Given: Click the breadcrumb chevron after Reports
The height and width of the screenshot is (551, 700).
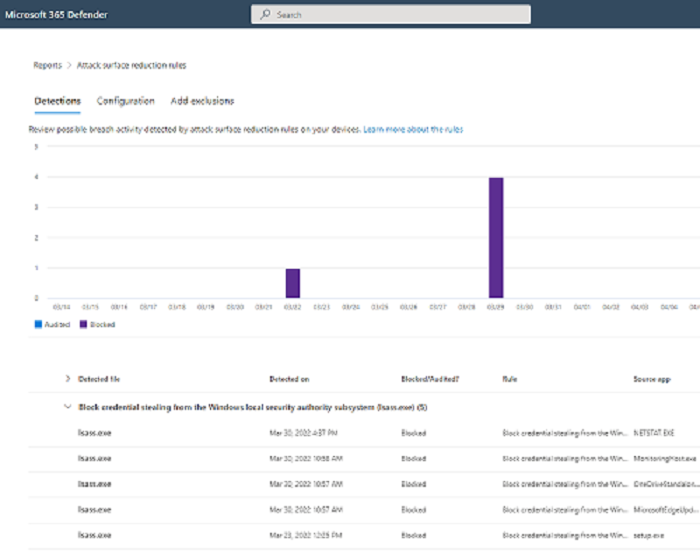Looking at the screenshot, I should [69, 65].
